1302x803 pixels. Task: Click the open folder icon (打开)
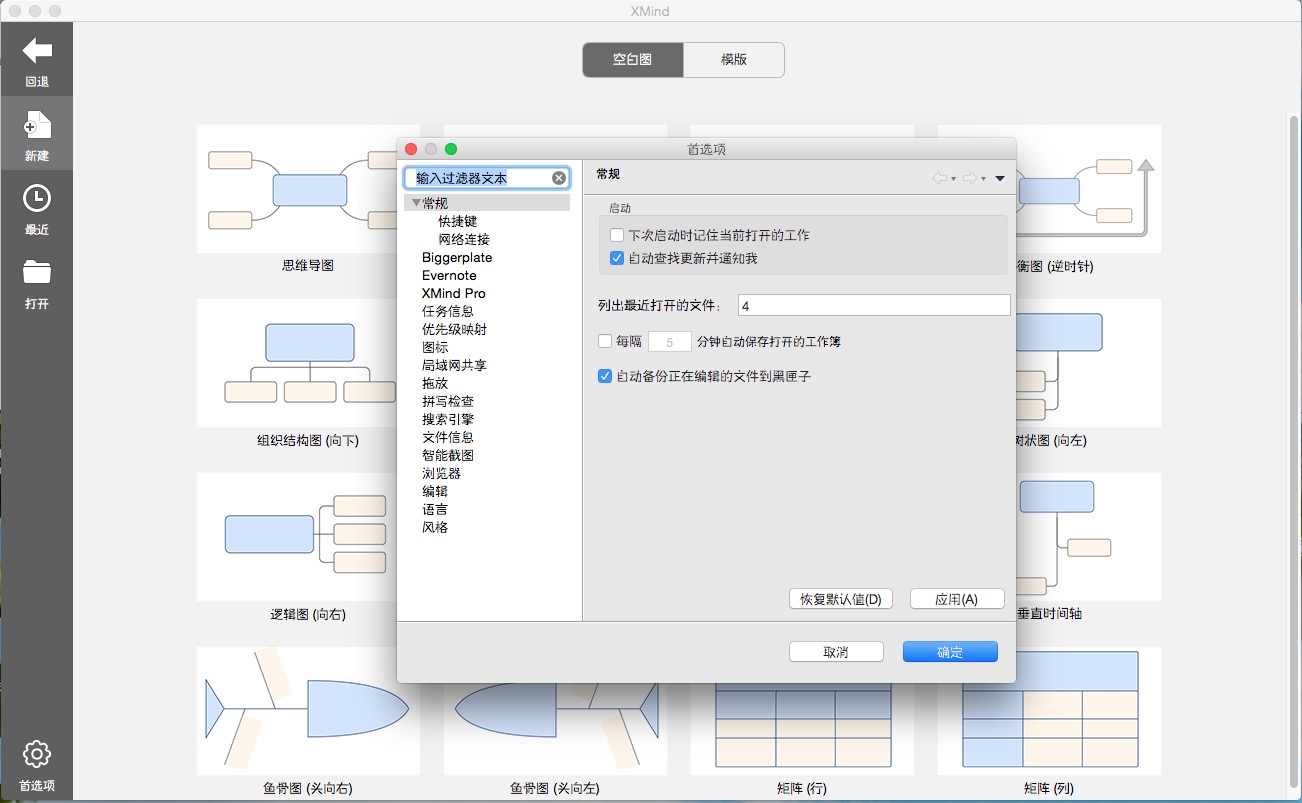[37, 272]
